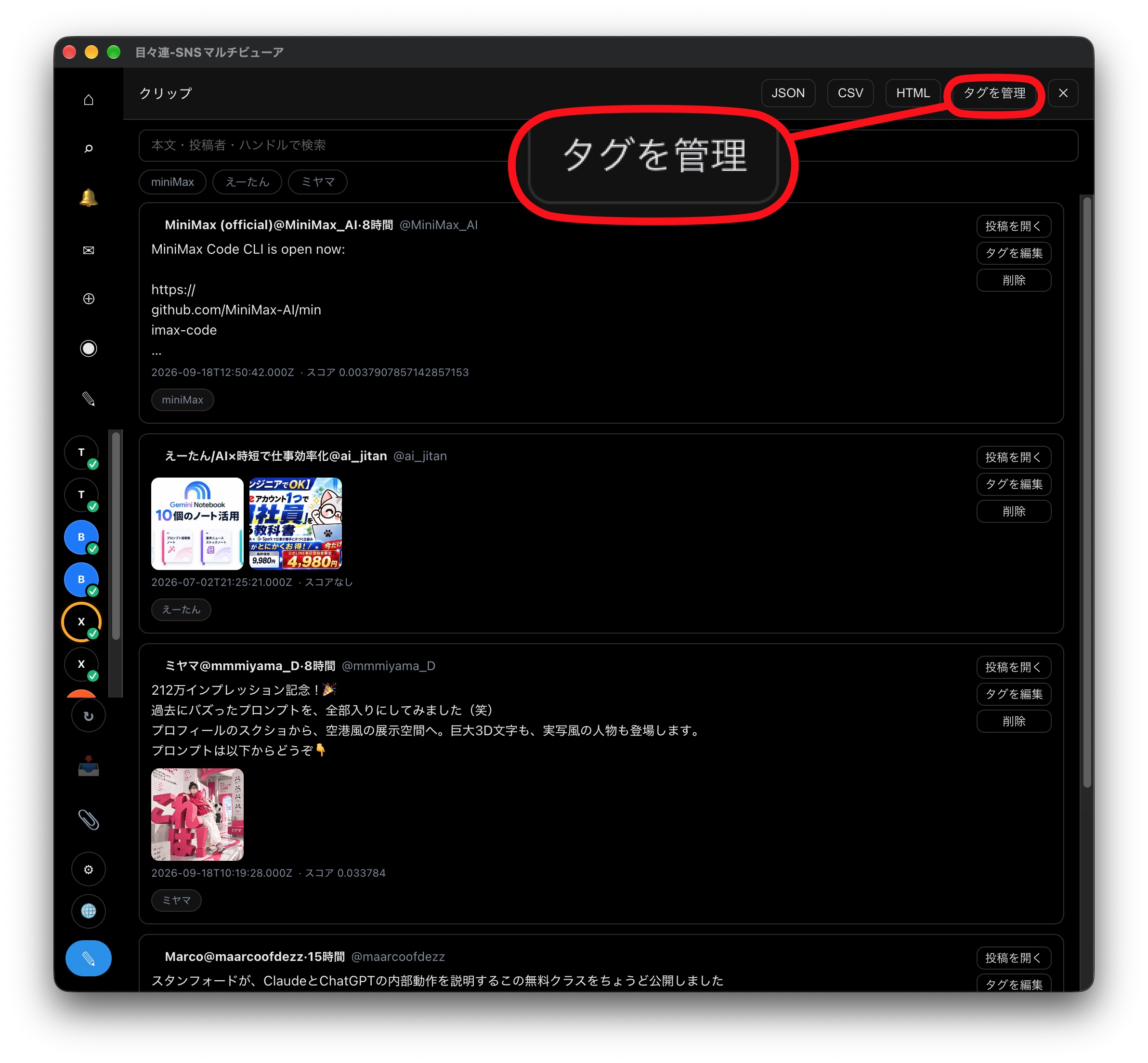Open the pink 3D letters thumbnail in ミヤマ post
The height and width of the screenshot is (1063, 1148).
pos(197,815)
